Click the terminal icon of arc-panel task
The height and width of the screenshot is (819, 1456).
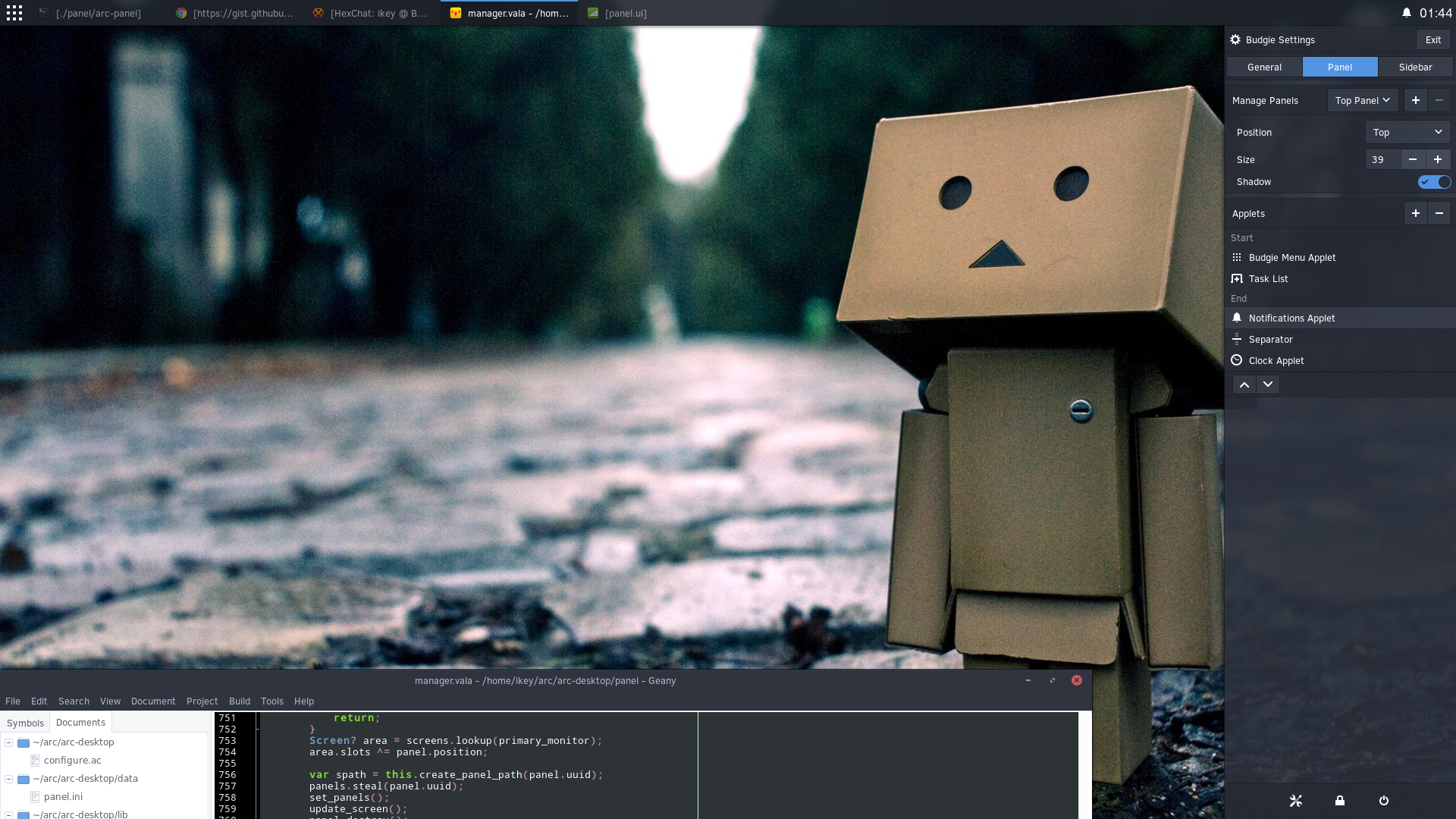44,13
